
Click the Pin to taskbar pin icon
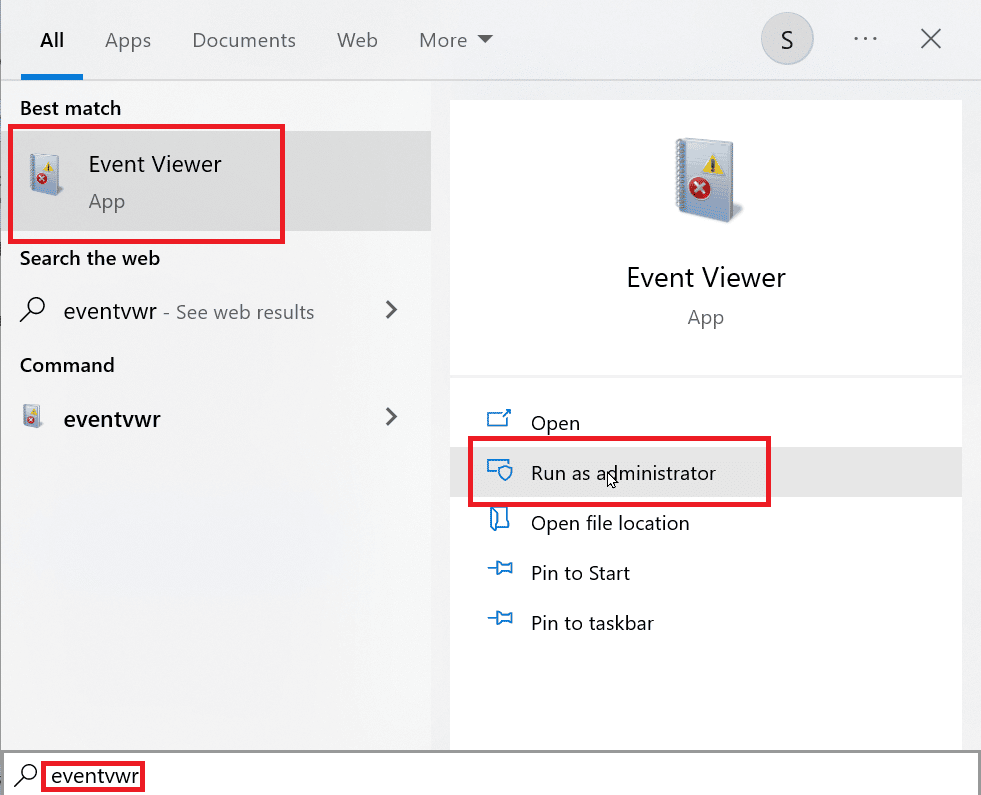coord(500,618)
